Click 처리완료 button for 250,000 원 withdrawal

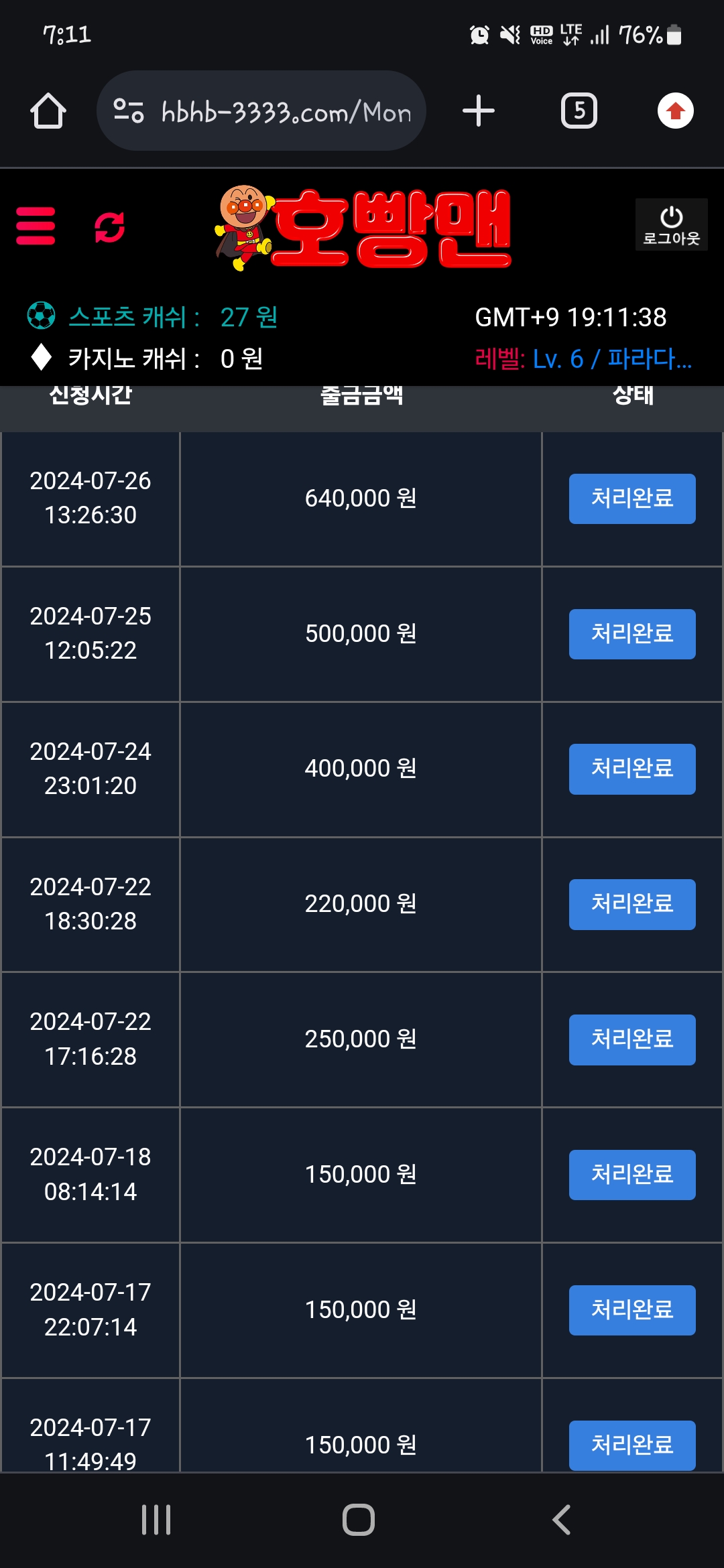pyautogui.click(x=631, y=1039)
